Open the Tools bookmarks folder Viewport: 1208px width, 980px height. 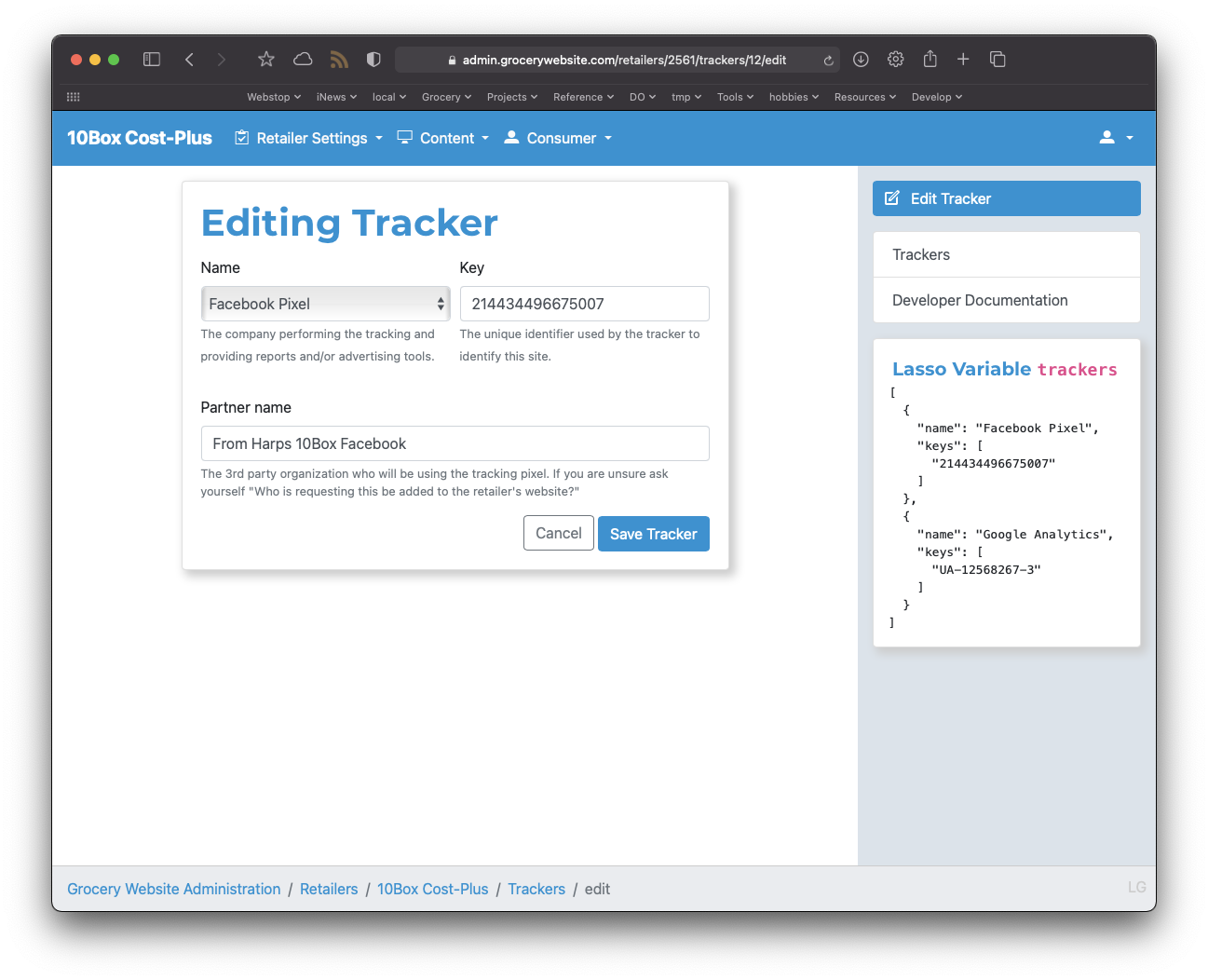[x=735, y=97]
